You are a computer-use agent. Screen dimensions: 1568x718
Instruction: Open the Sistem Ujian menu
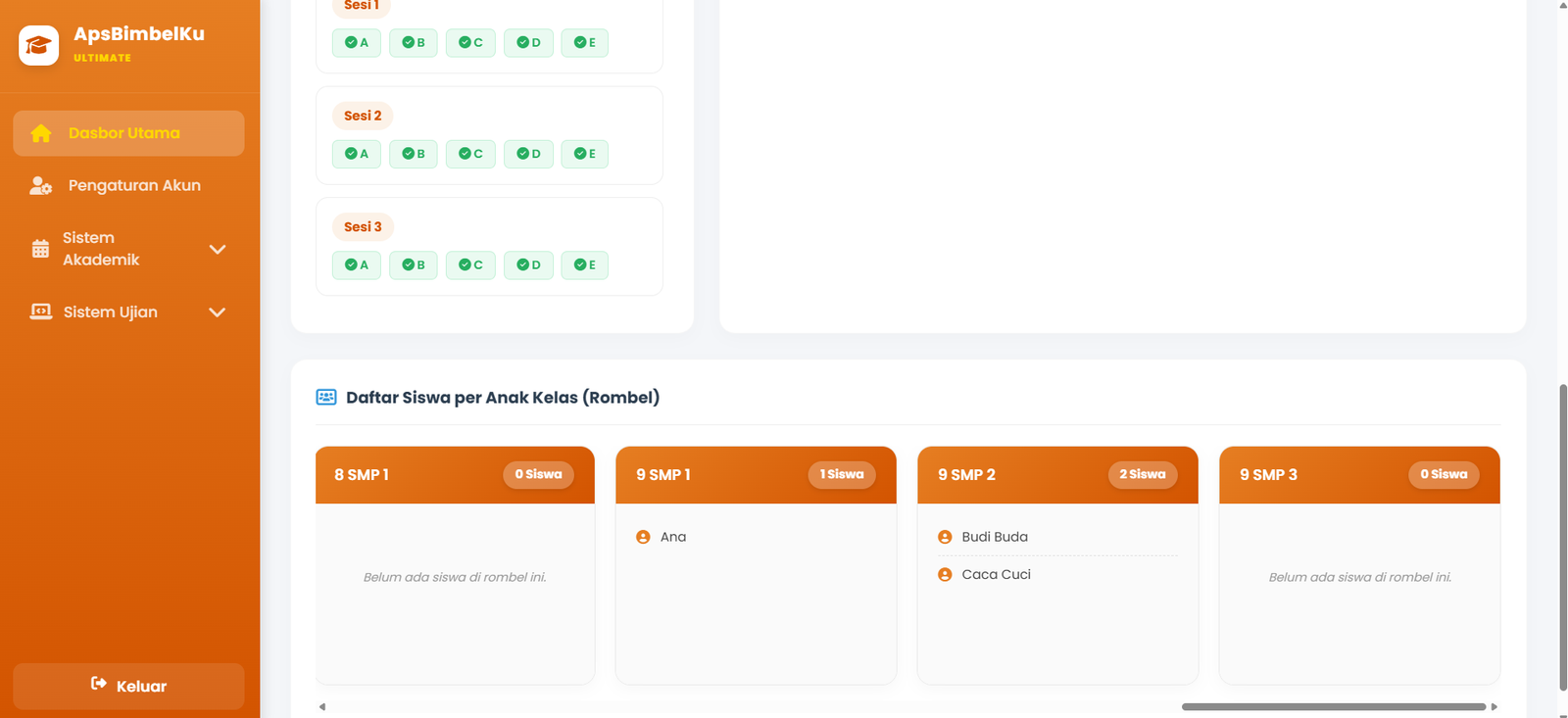pos(128,311)
